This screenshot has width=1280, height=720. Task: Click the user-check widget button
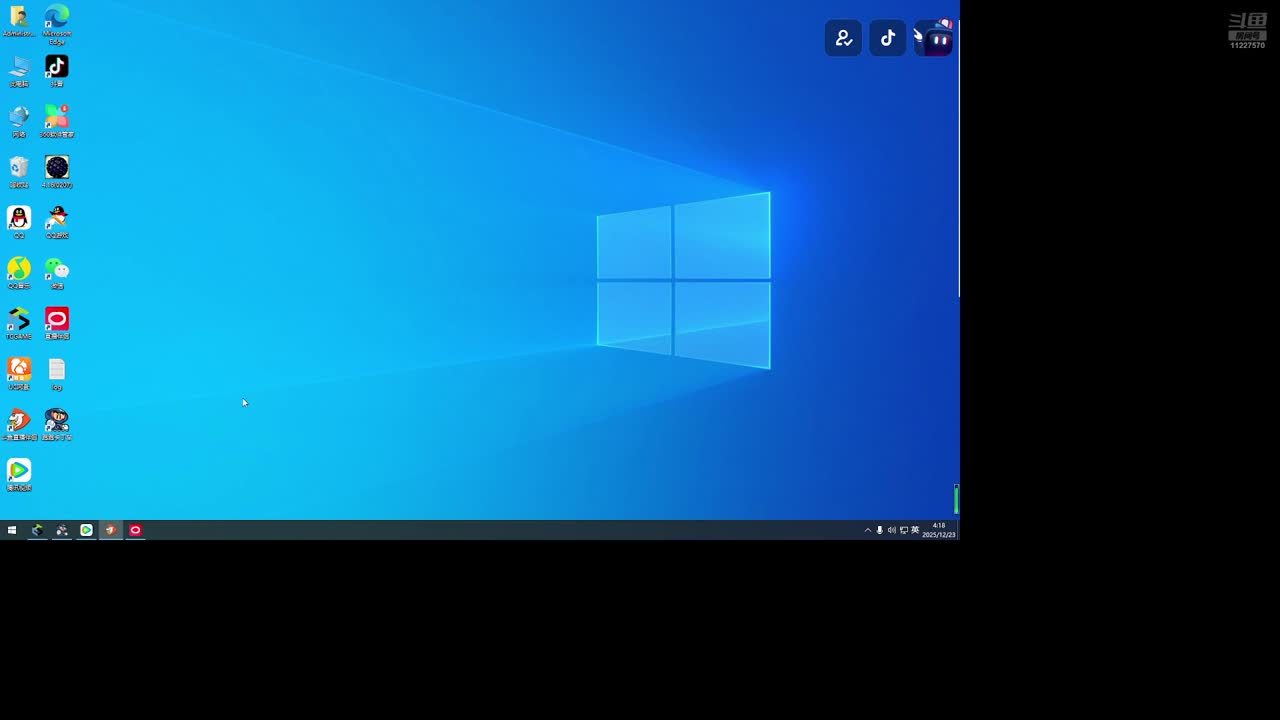click(x=843, y=38)
